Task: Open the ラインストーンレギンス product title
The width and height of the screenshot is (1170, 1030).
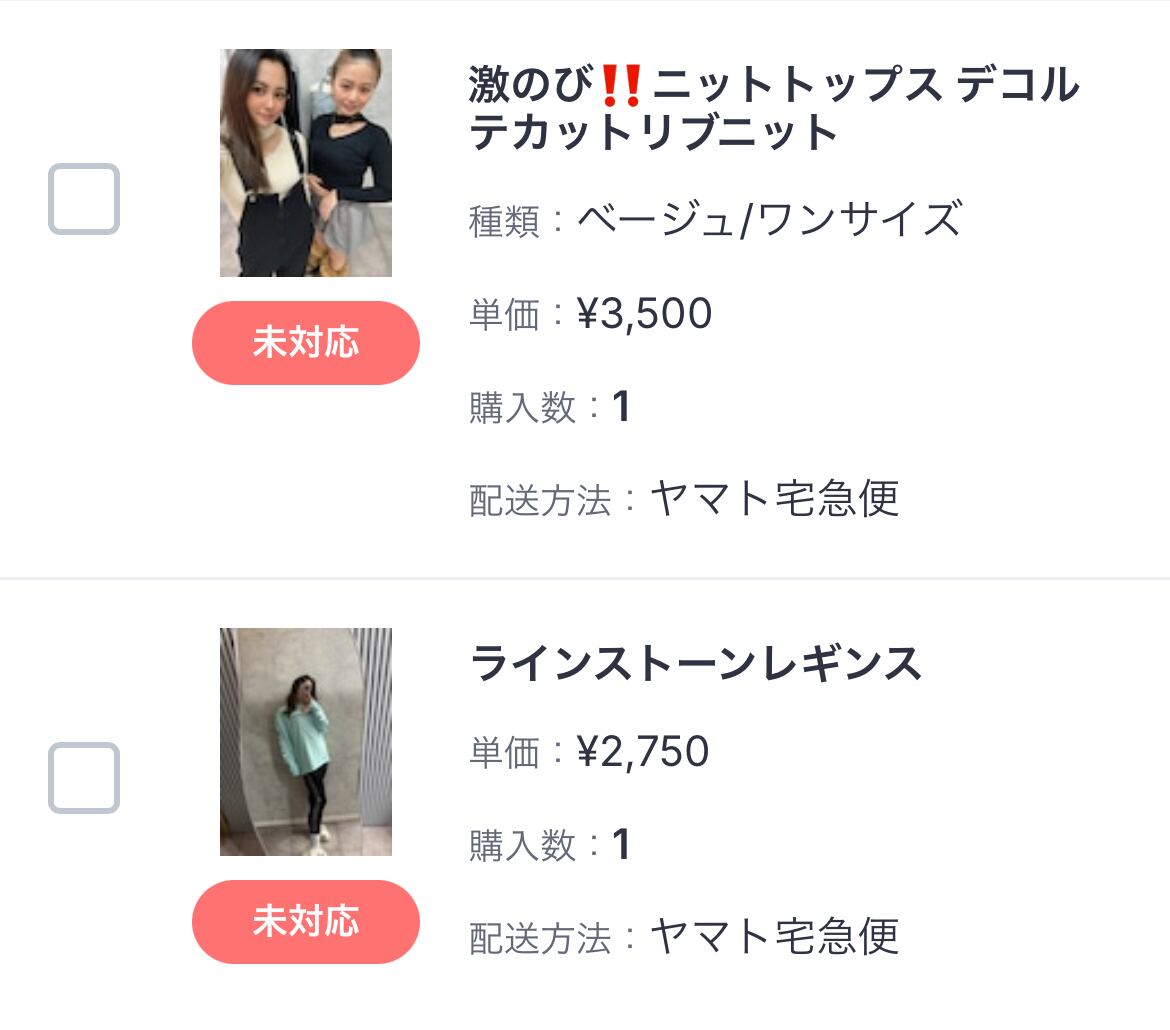Action: [x=695, y=664]
